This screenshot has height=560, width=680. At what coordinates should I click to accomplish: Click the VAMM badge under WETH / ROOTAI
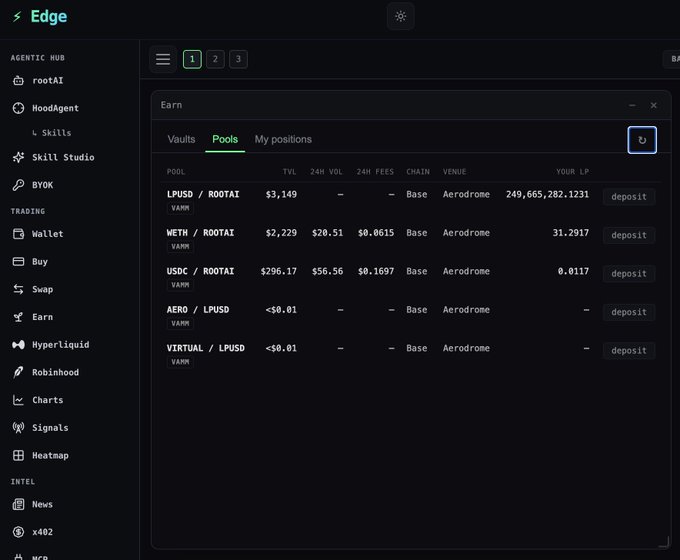(x=180, y=247)
